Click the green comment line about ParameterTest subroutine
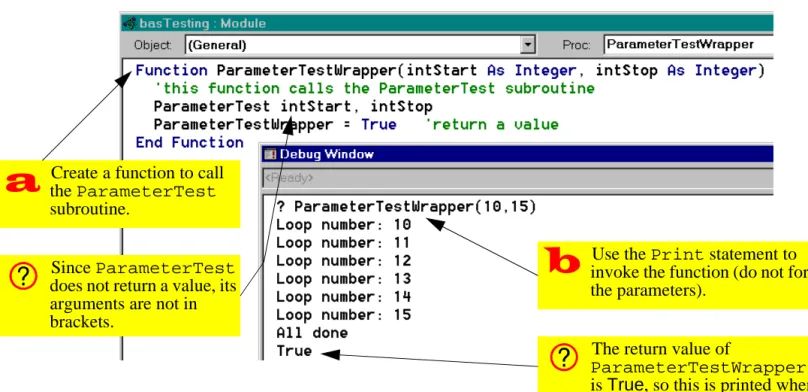 [374, 89]
